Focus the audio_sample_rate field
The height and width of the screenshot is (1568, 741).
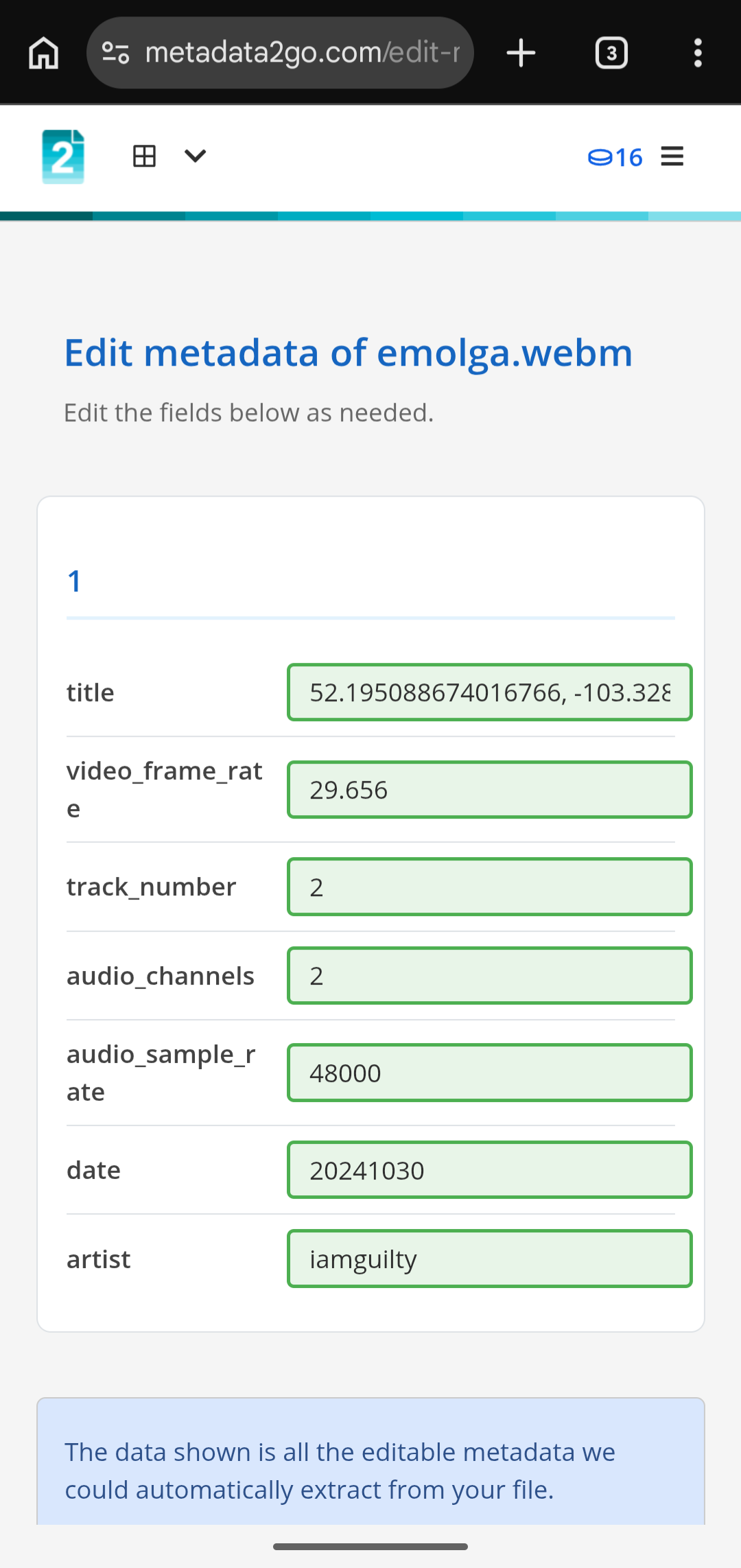[489, 1073]
